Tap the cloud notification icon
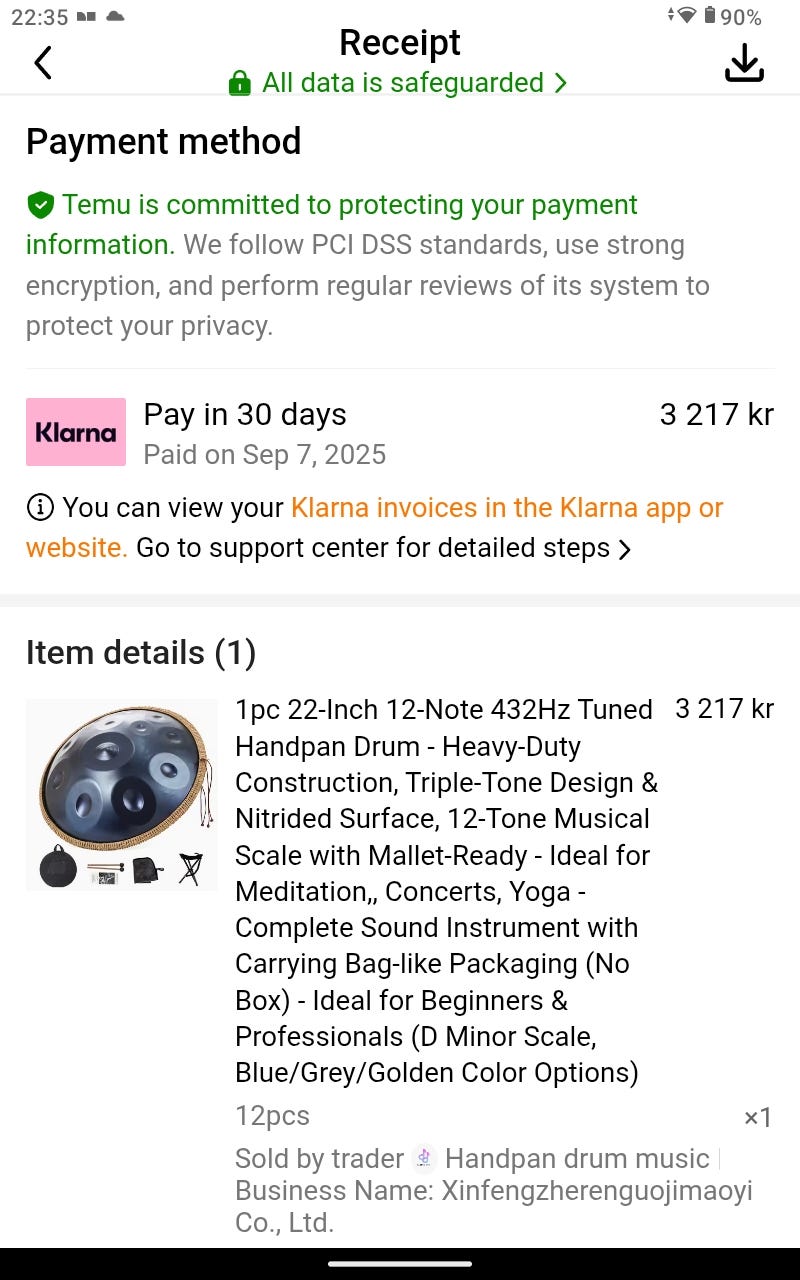The height and width of the screenshot is (1280, 800). (x=115, y=16)
